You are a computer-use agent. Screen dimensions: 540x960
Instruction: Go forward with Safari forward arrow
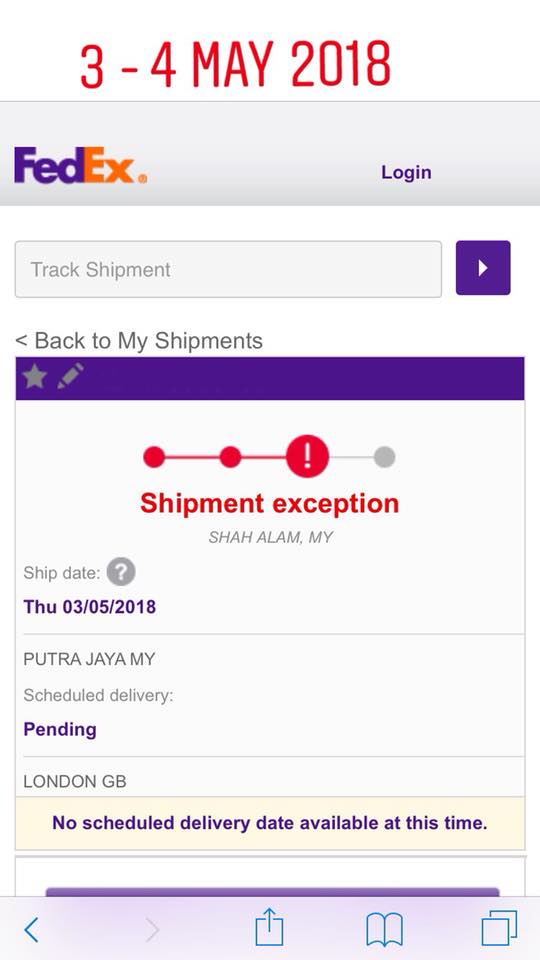point(152,930)
